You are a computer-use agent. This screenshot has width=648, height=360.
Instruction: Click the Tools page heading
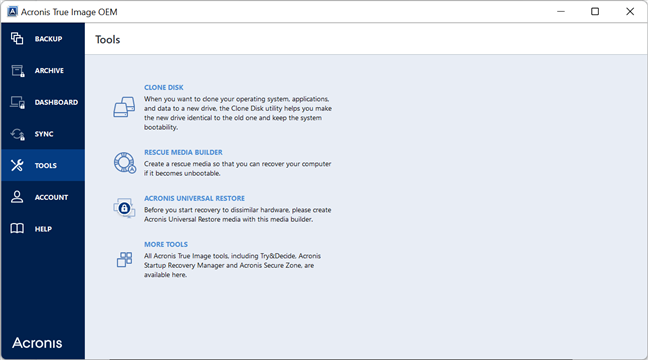(x=107, y=40)
